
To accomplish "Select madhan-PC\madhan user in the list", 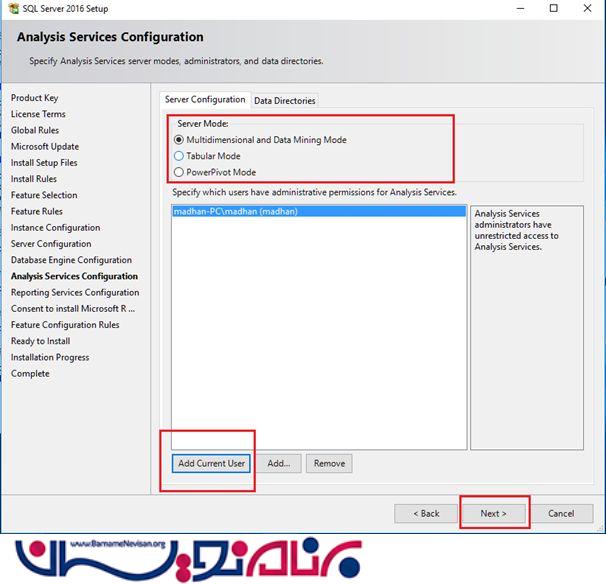I will tap(236, 212).
